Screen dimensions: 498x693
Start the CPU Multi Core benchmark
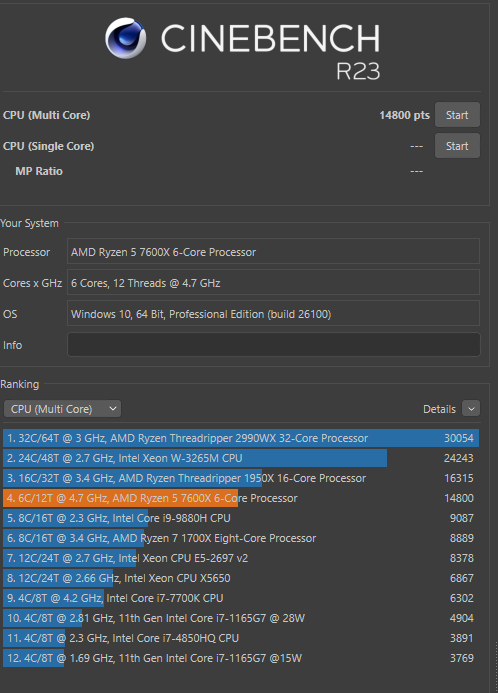(457, 115)
